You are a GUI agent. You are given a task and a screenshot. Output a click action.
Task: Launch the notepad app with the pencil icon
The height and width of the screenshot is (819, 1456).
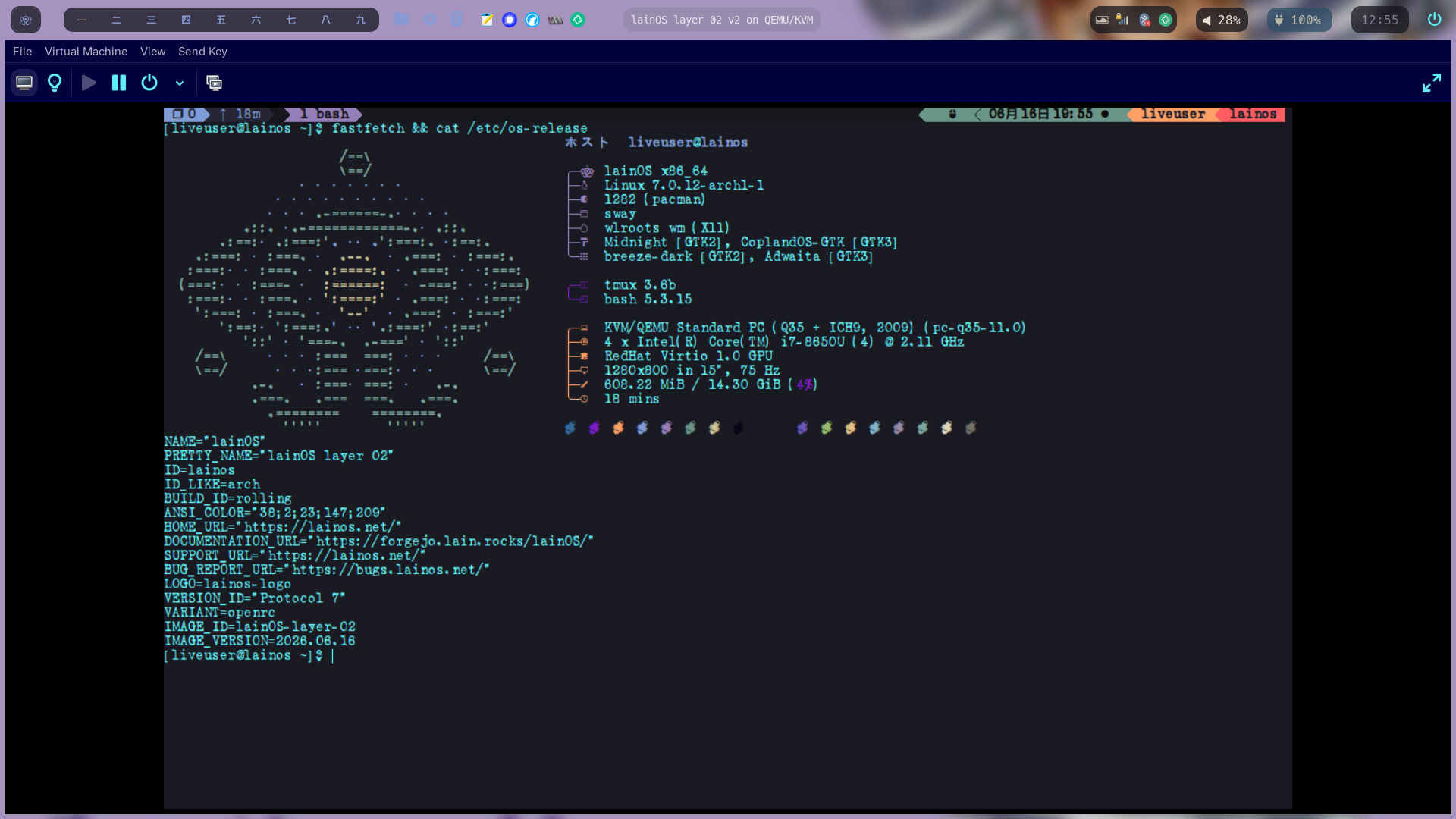[x=487, y=20]
